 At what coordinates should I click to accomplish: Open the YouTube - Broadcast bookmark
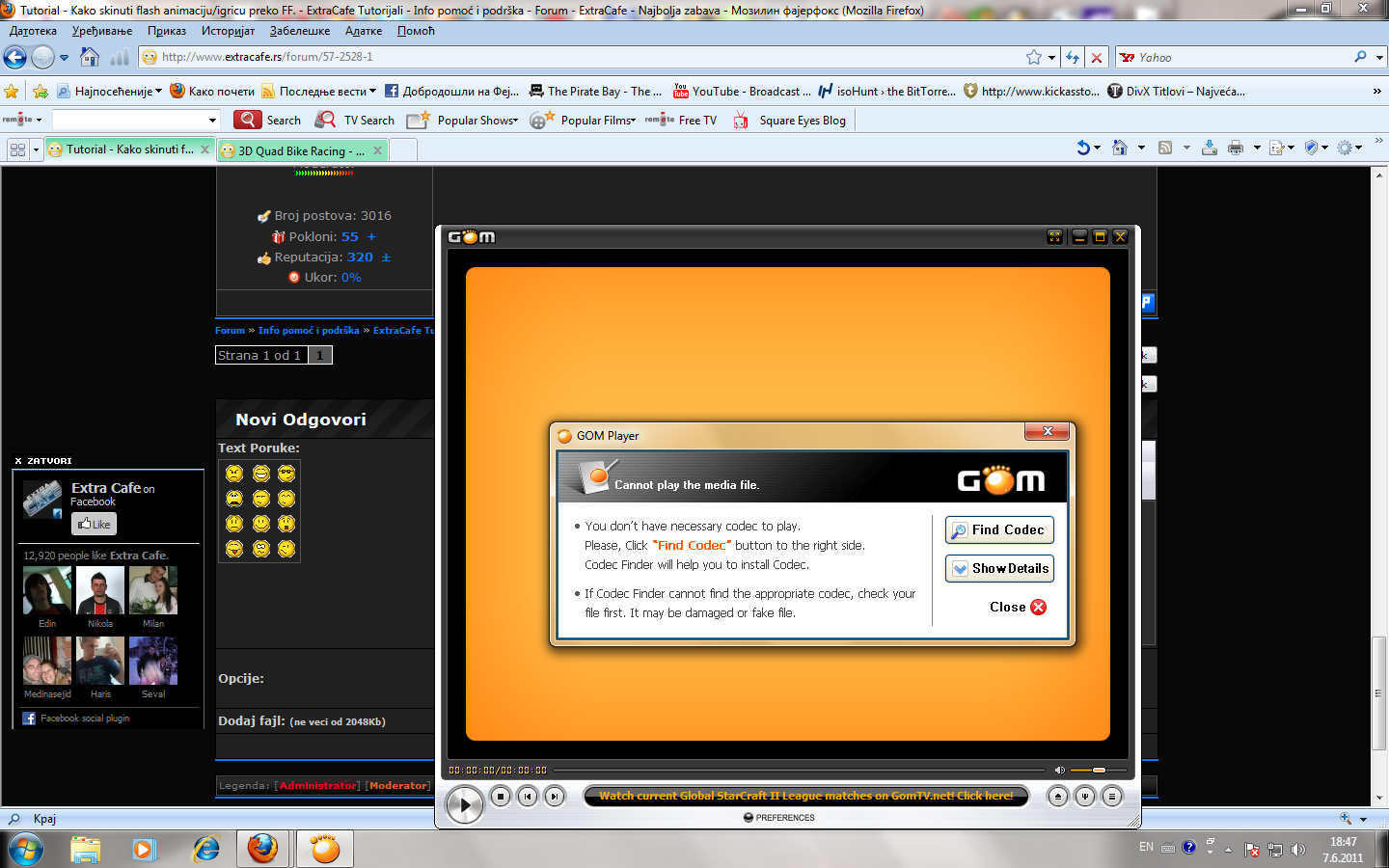click(x=742, y=92)
